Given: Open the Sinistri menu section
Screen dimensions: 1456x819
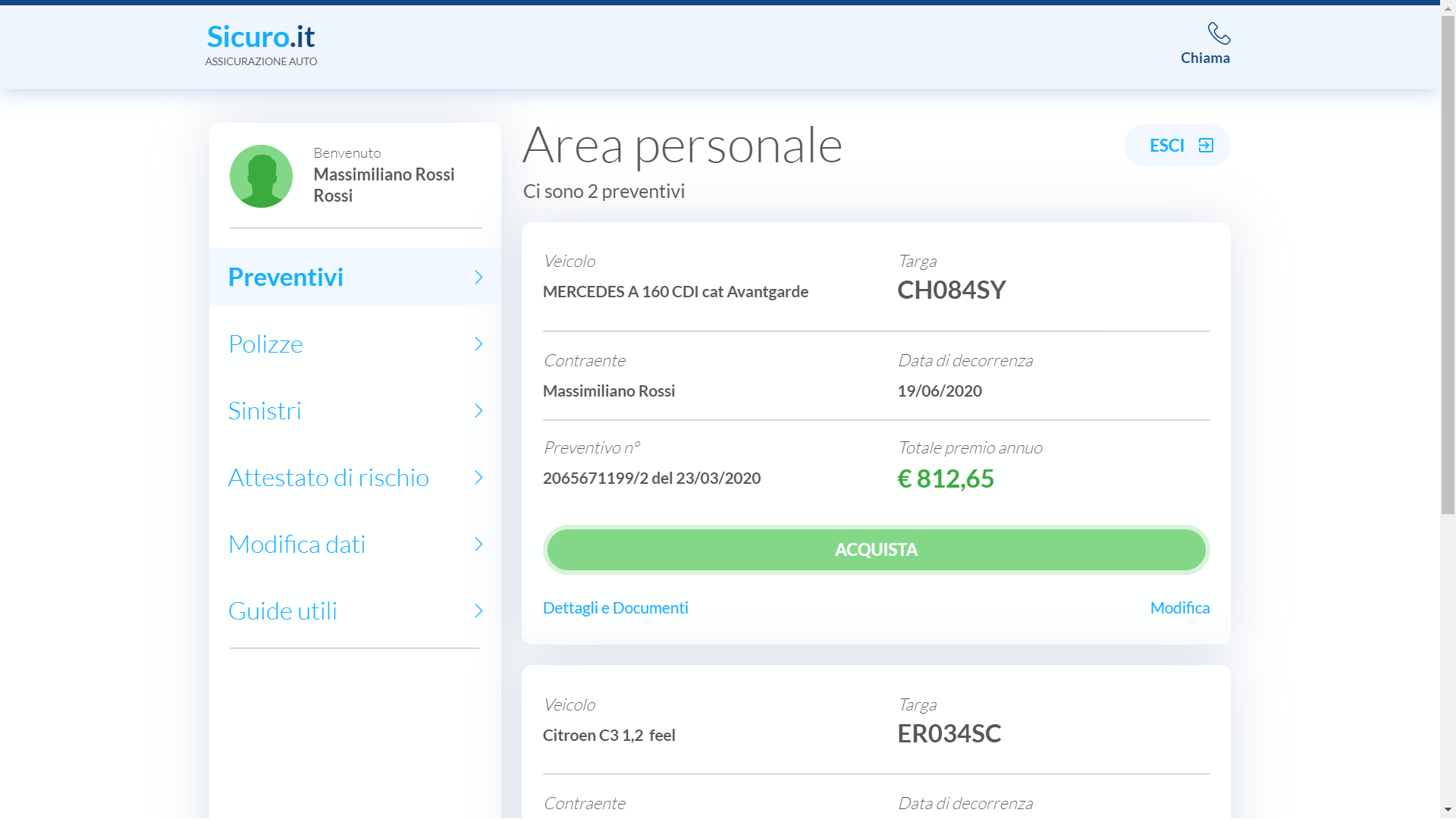Looking at the screenshot, I should (355, 411).
